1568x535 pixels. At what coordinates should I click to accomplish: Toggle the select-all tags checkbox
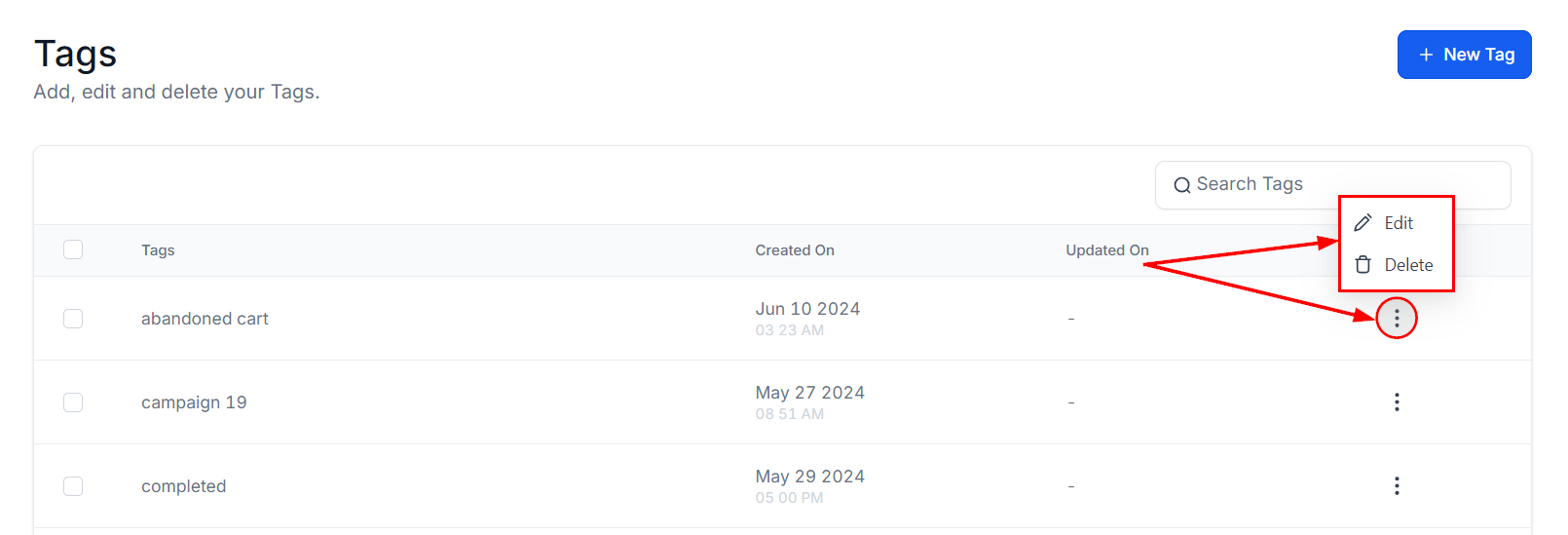click(x=73, y=249)
